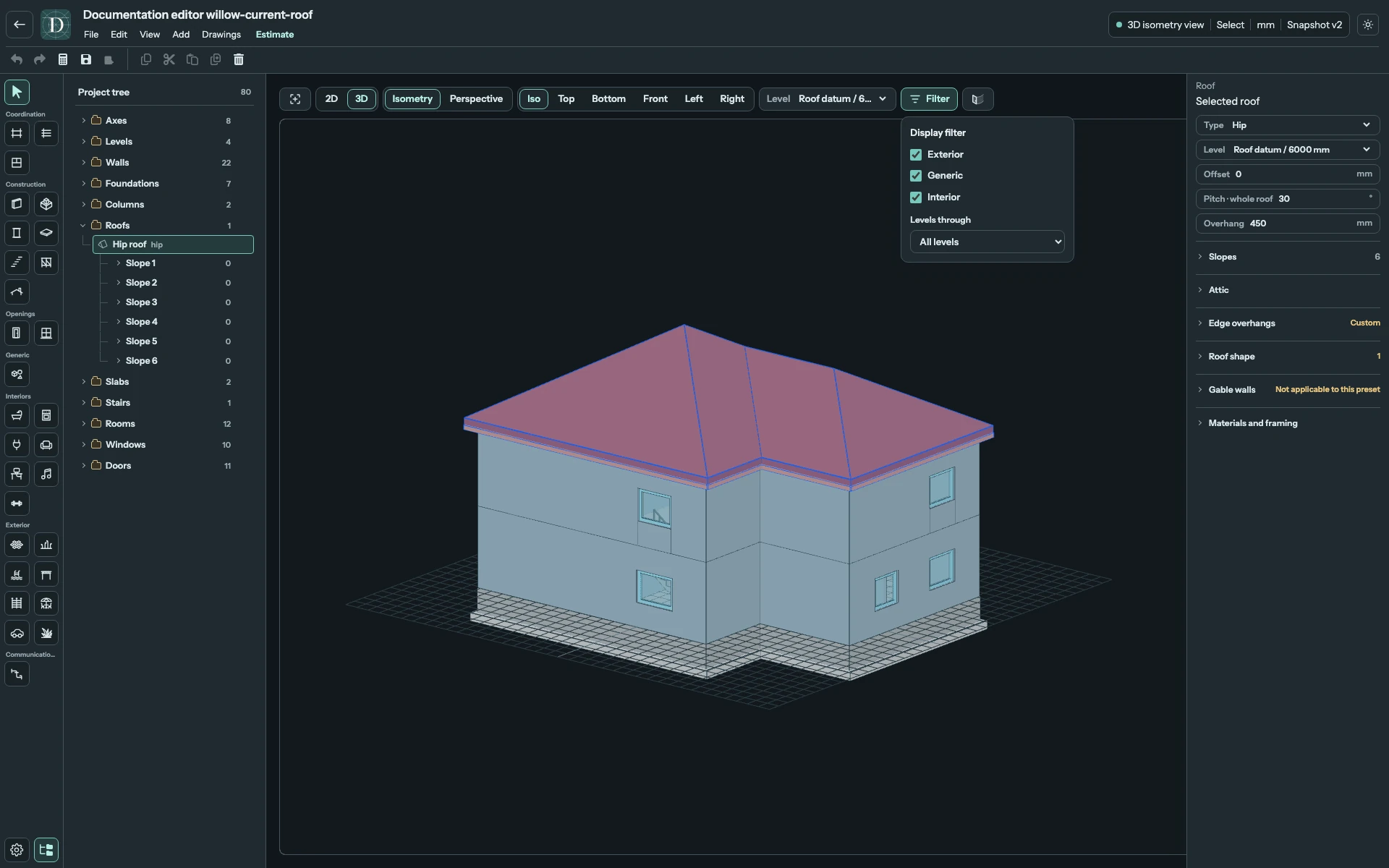Click the redo arrow icon
The width and height of the screenshot is (1389, 868).
coord(40,60)
